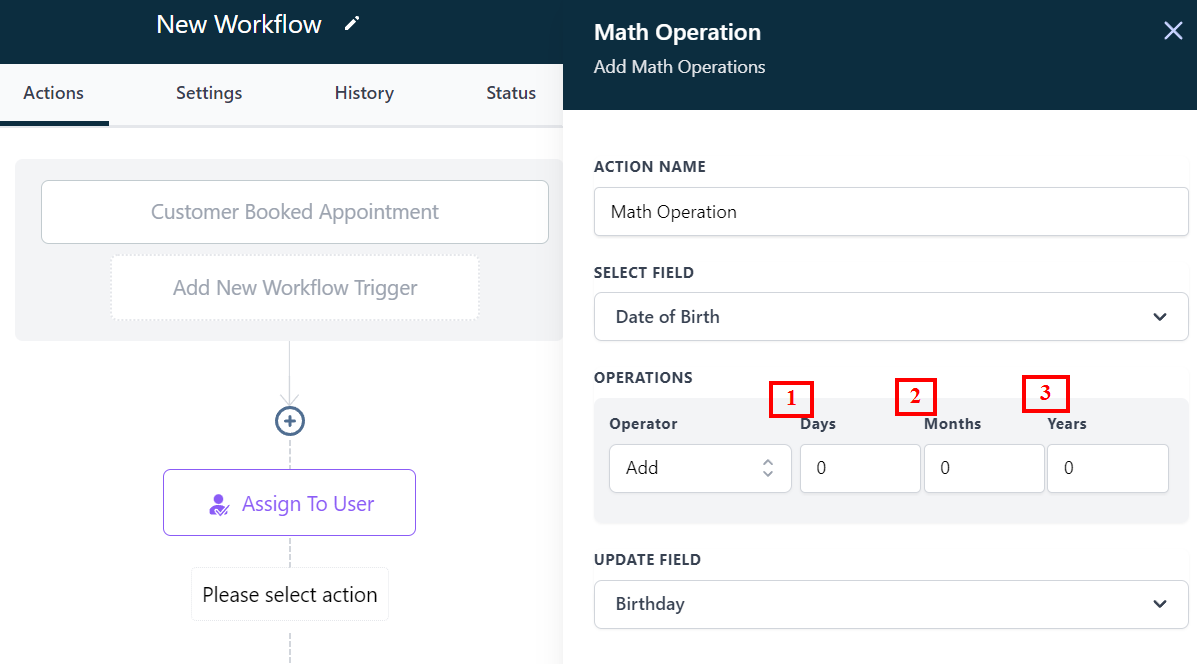Click the Years input field
Viewport: 1197px width, 664px height.
1107,468
